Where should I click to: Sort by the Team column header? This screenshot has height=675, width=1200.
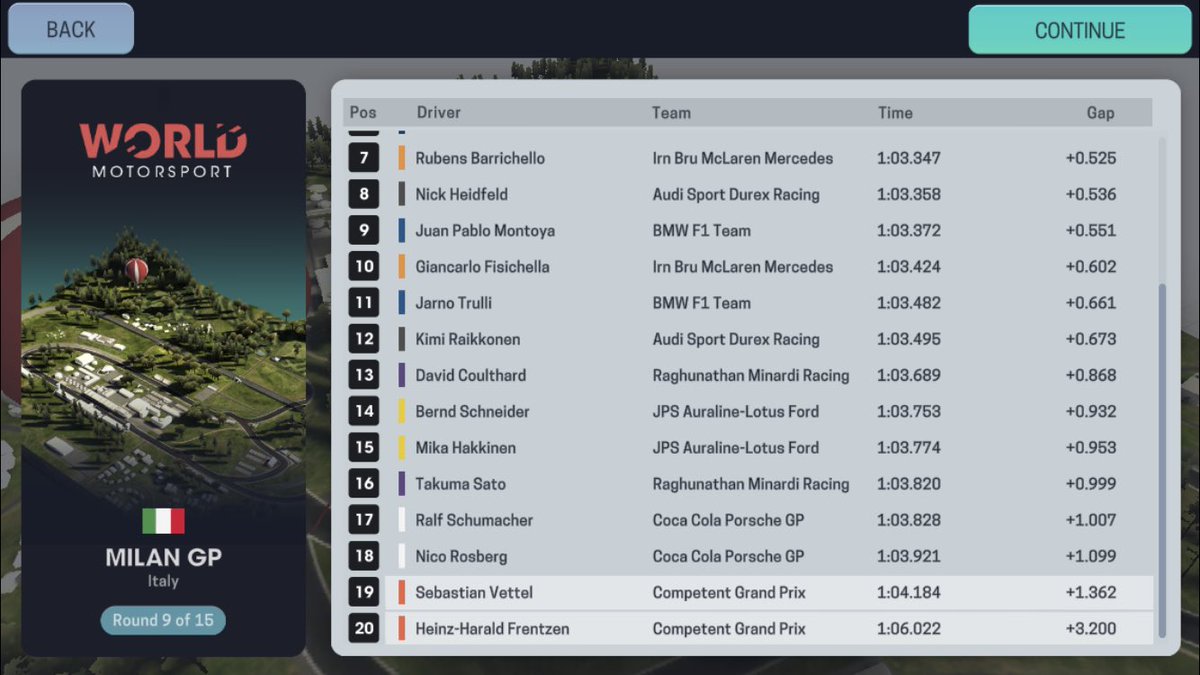tap(671, 112)
